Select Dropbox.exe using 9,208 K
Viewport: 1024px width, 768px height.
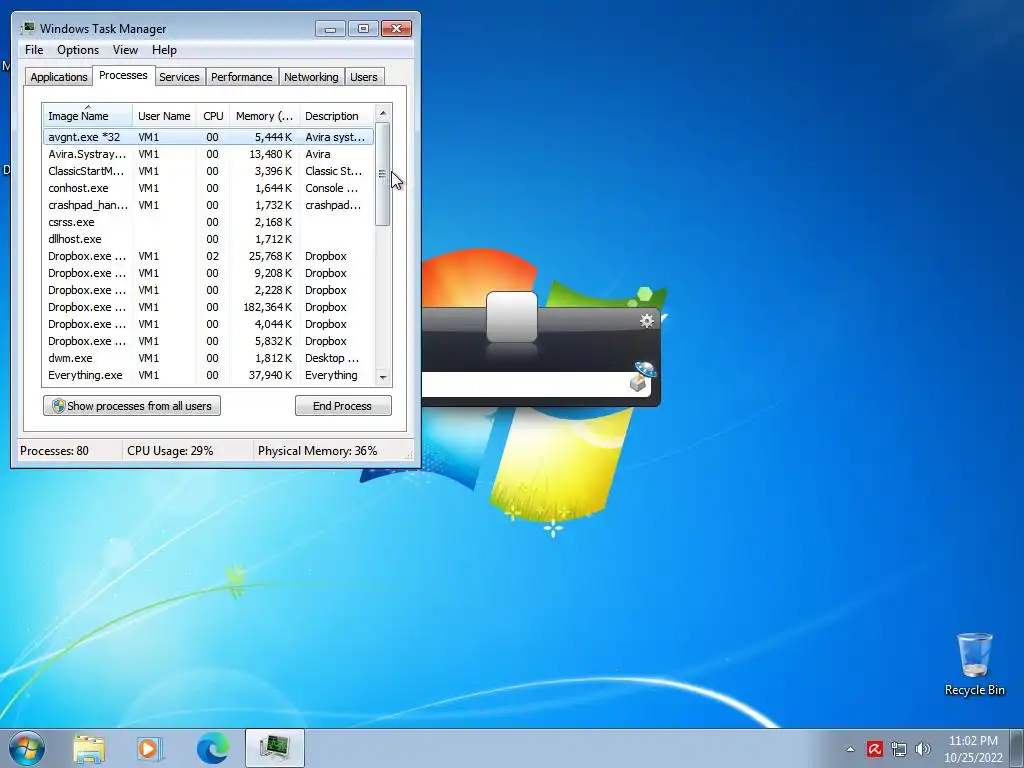208,273
